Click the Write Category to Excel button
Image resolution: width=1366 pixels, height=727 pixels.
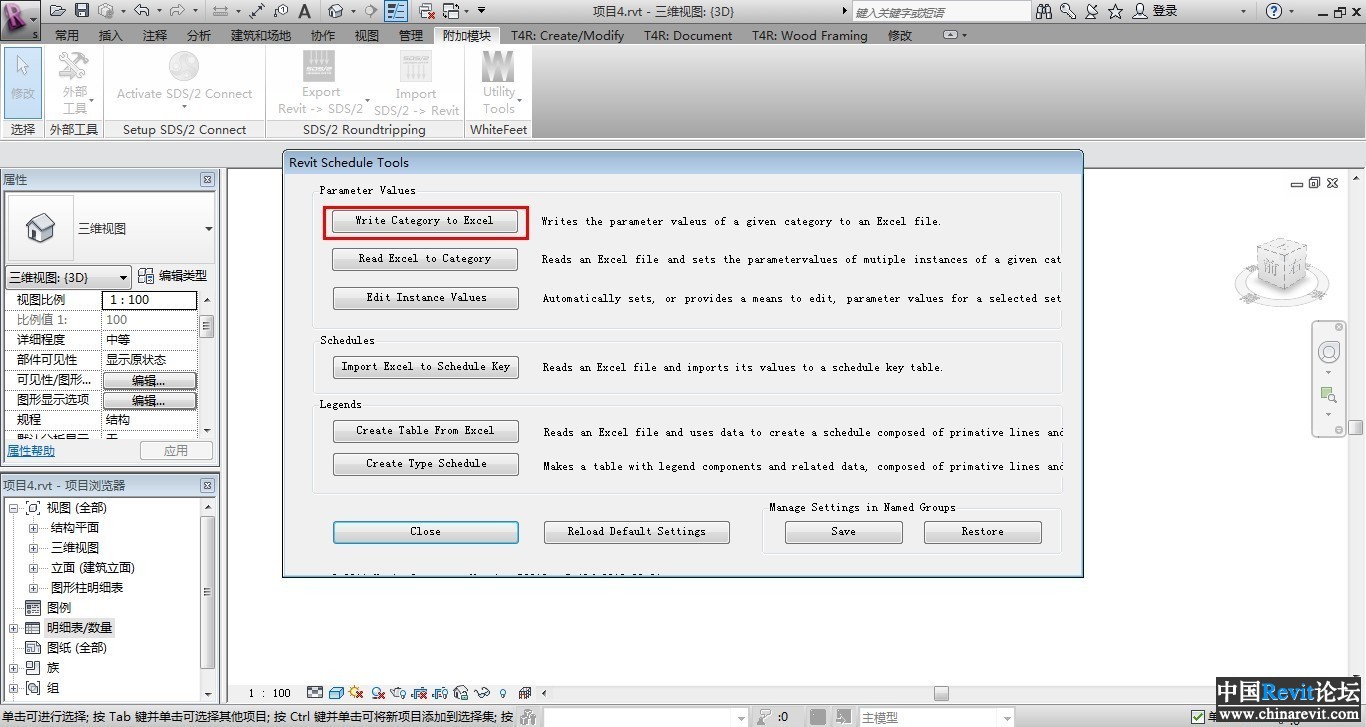(x=425, y=221)
